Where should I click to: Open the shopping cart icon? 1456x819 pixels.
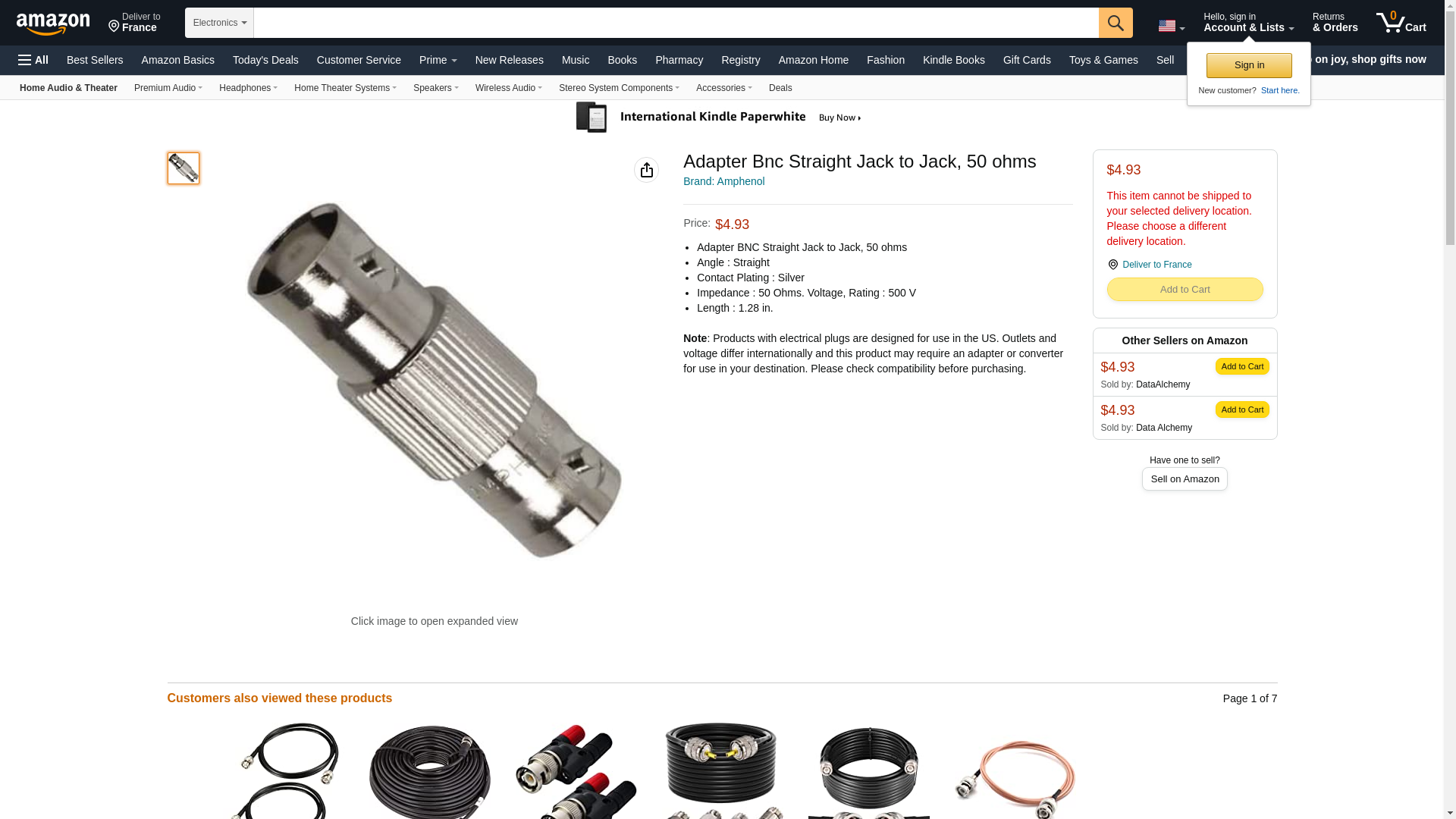point(1401,22)
